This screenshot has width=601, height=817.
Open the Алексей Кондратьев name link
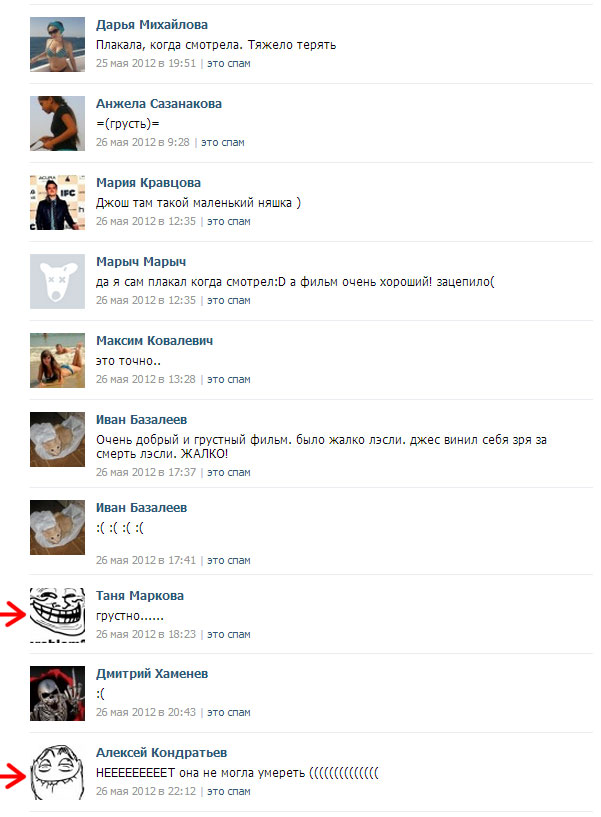click(161, 753)
